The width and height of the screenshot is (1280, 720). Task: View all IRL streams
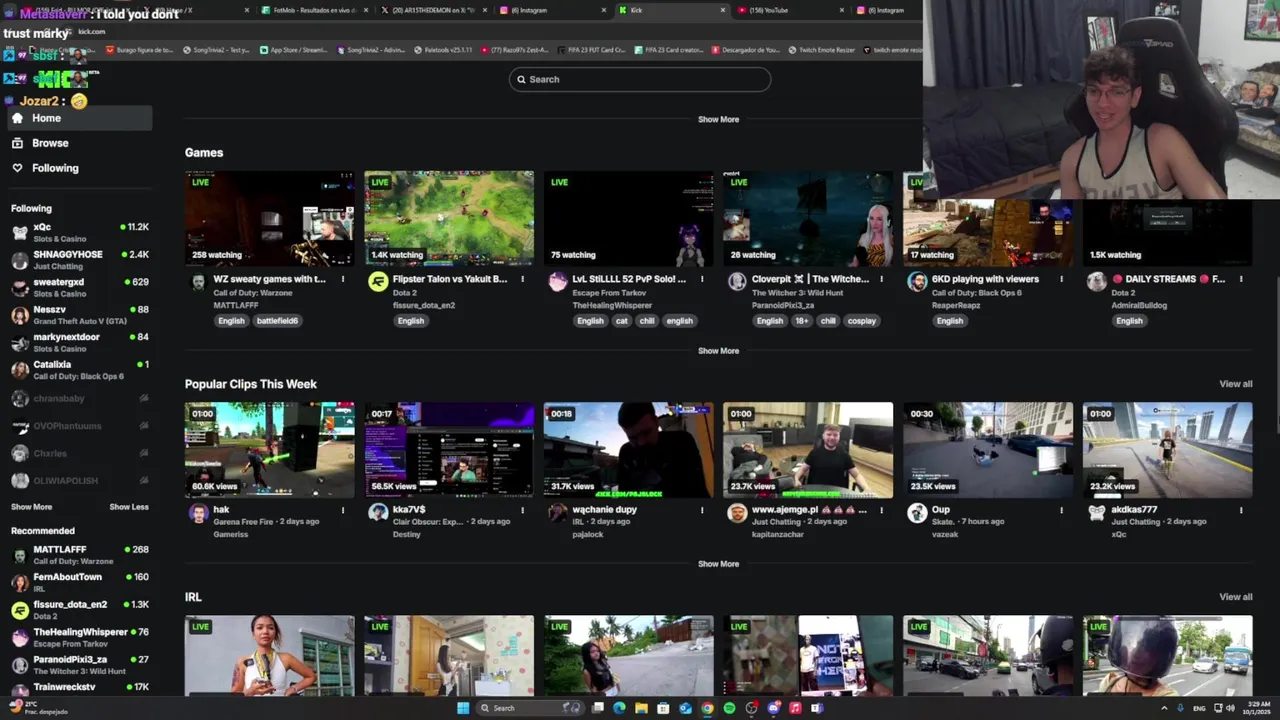pyautogui.click(x=1235, y=597)
